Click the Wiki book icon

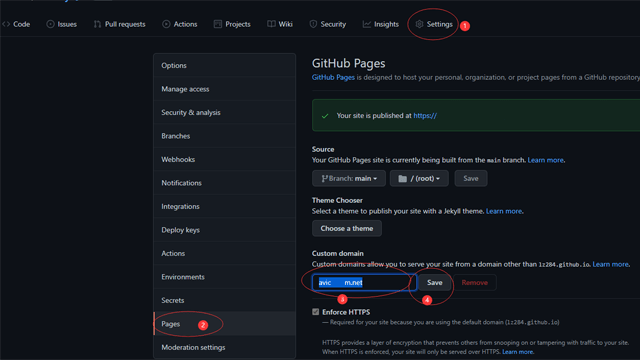pyautogui.click(x=271, y=24)
